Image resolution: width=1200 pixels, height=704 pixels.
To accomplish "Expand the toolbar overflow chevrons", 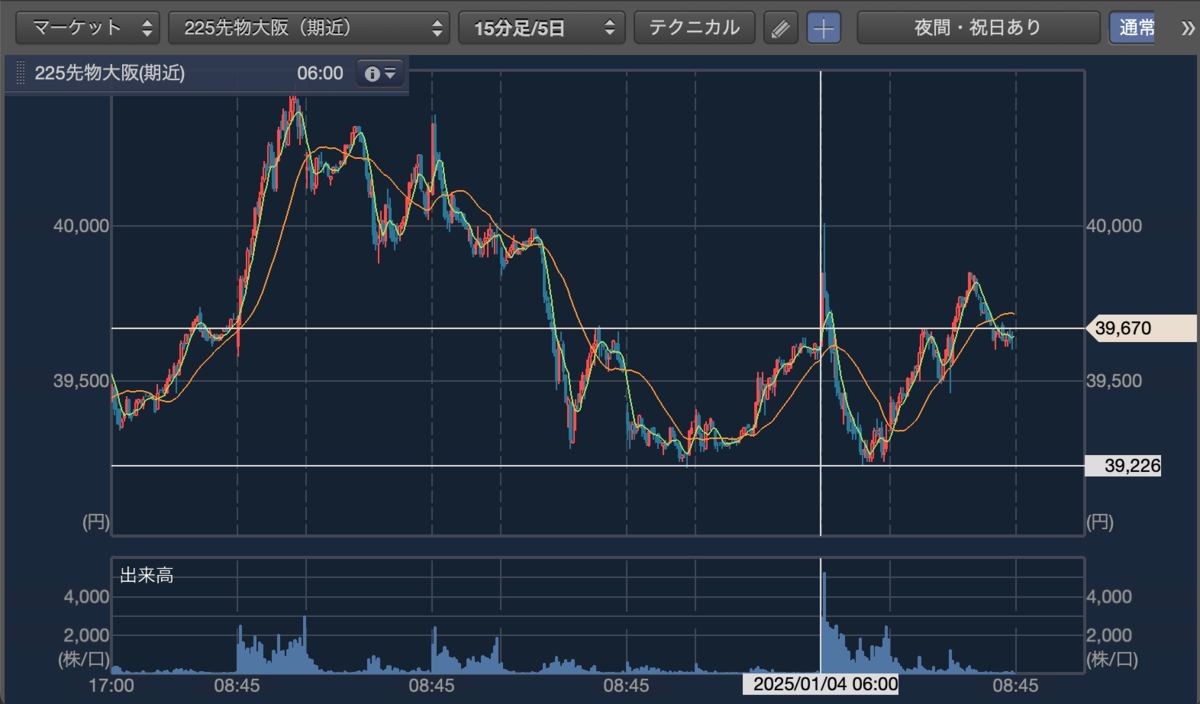I will click(x=1187, y=28).
